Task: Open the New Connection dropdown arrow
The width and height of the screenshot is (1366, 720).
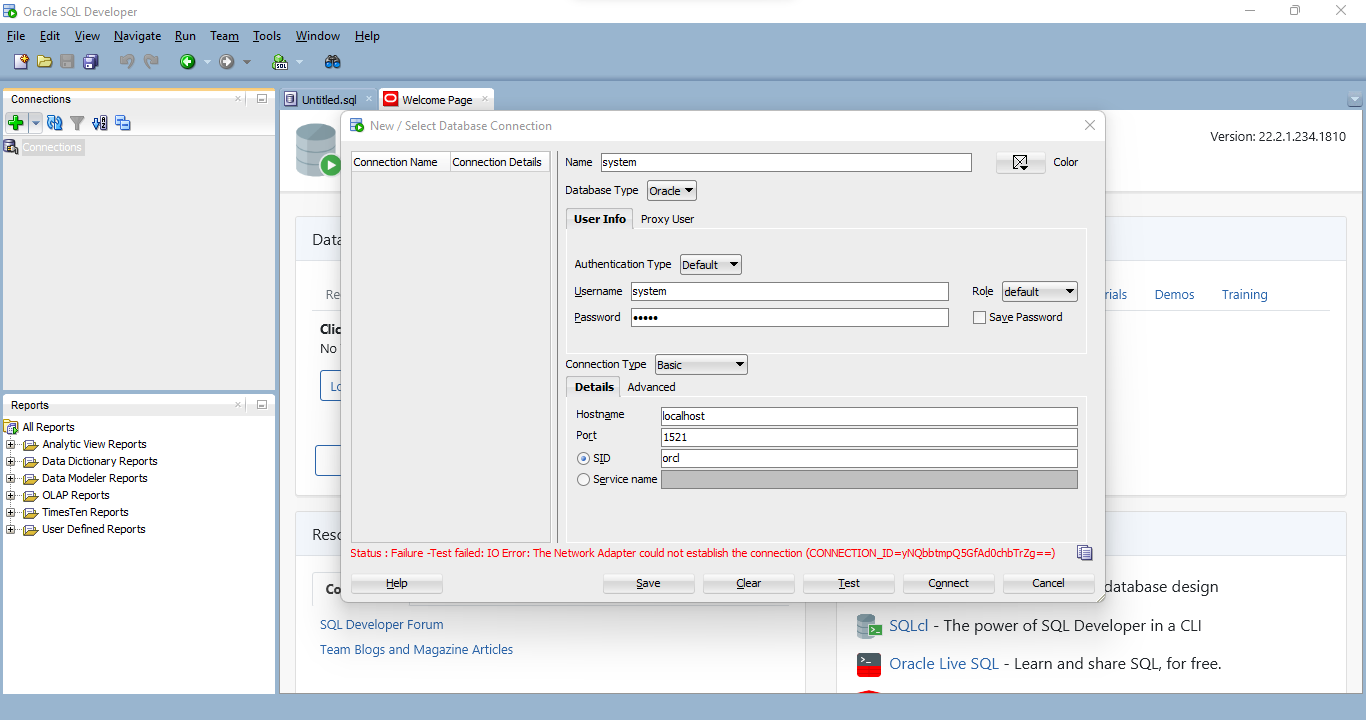Action: pyautogui.click(x=36, y=123)
